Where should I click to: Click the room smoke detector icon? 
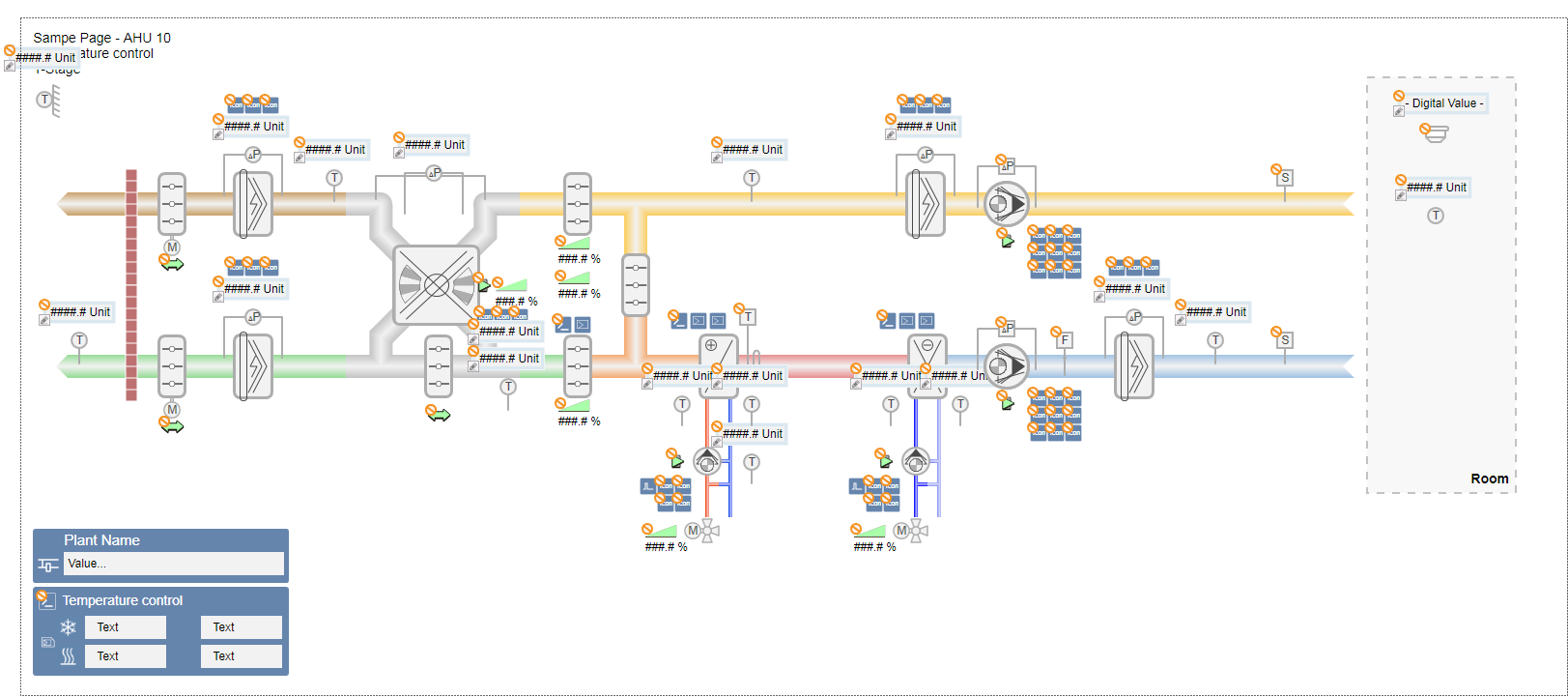tap(1436, 134)
